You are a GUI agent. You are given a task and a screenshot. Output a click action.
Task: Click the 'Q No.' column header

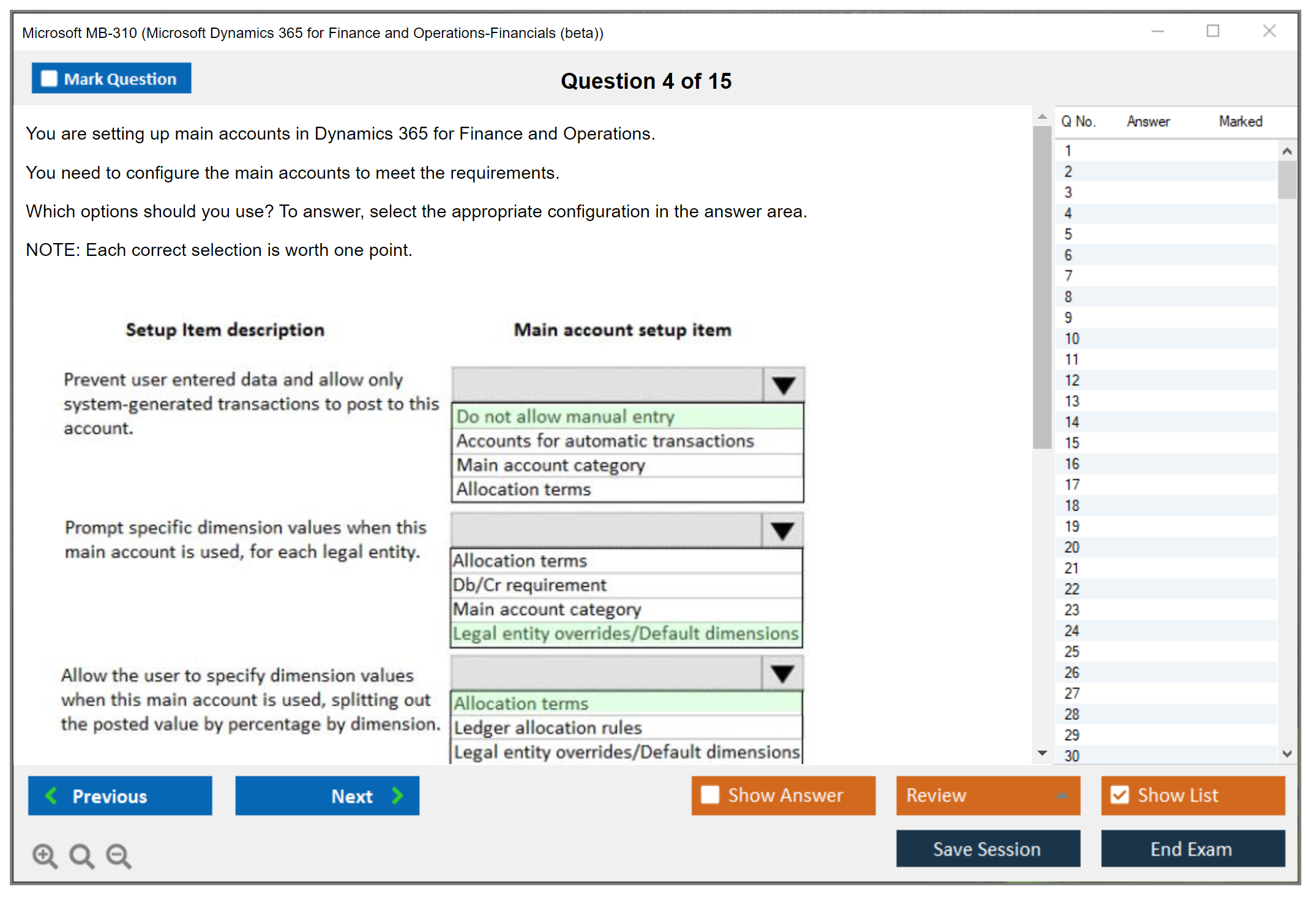pos(1079,121)
